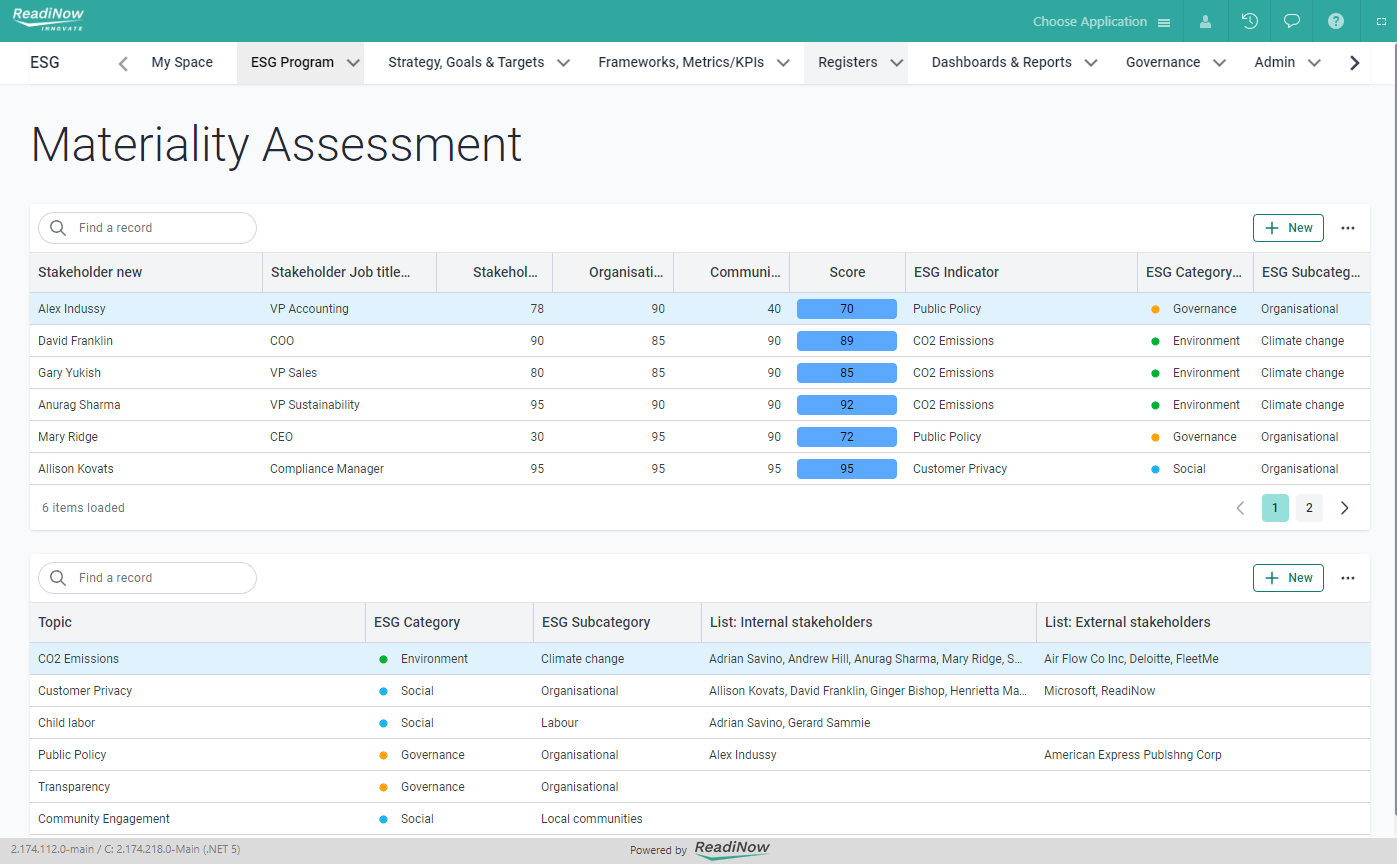Click Choose Application text

(x=1089, y=22)
